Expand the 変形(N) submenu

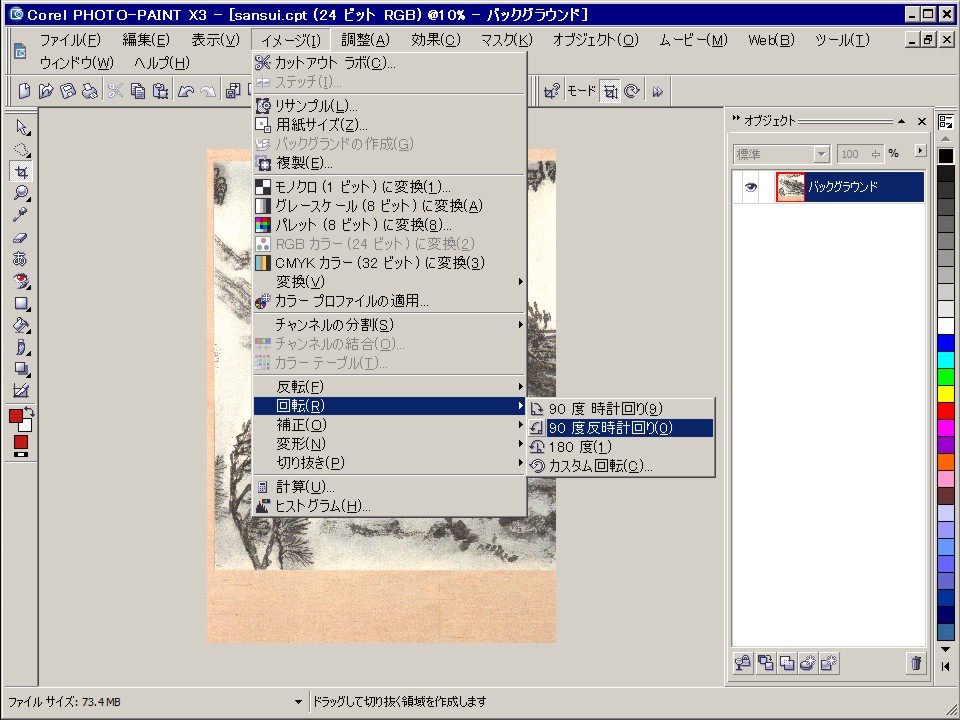[389, 444]
